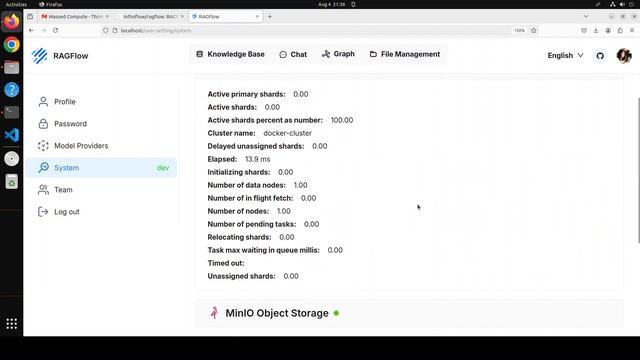This screenshot has width=640, height=360.
Task: Click the RAGFlow logo icon
Action: pos(40,56)
